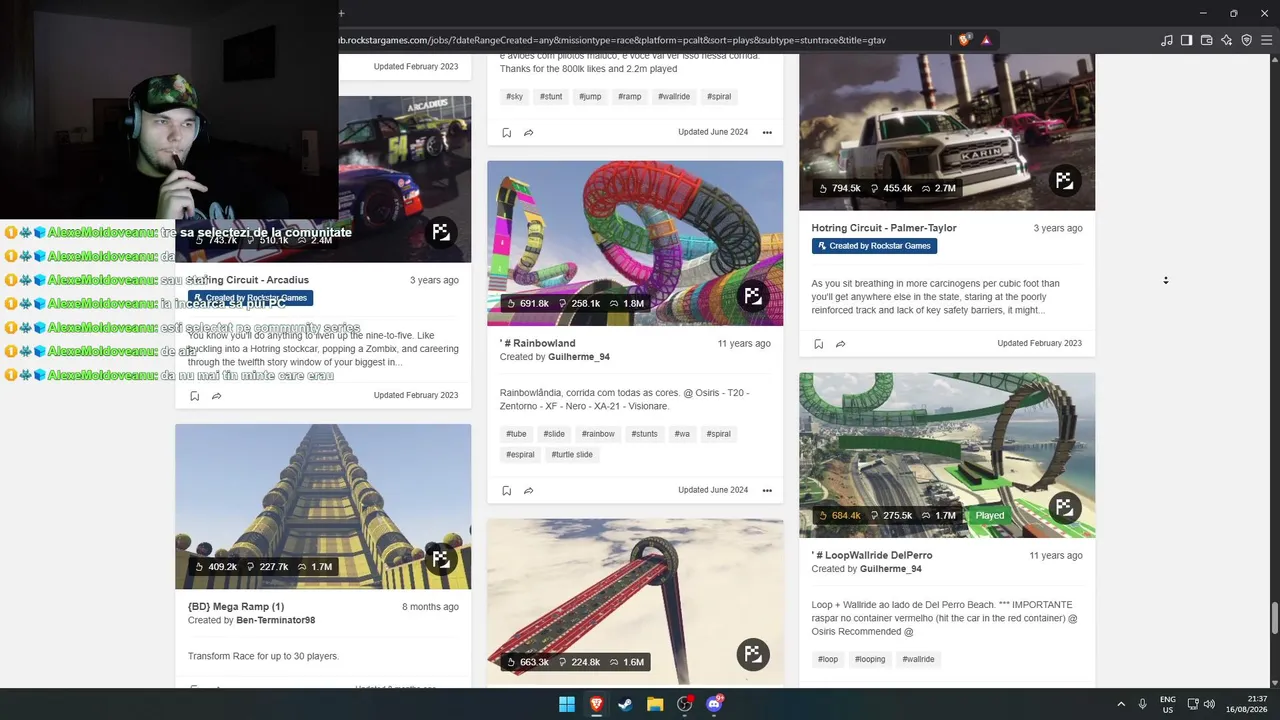Select the #loop tag
The height and width of the screenshot is (720, 1280).
click(828, 659)
